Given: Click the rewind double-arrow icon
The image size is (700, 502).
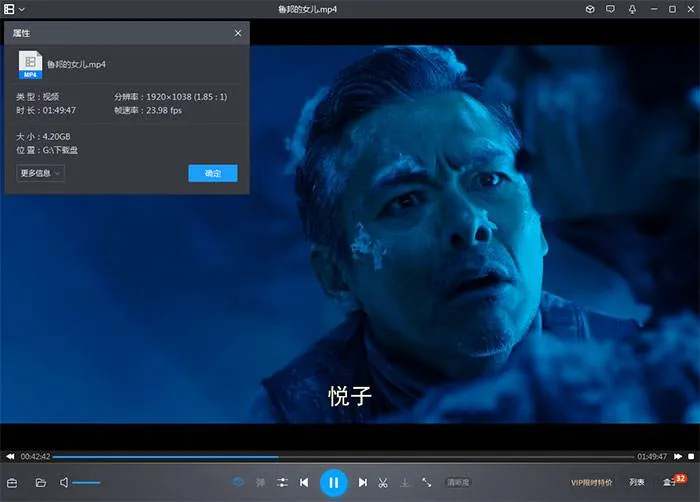Looking at the screenshot, I should coord(10,456).
